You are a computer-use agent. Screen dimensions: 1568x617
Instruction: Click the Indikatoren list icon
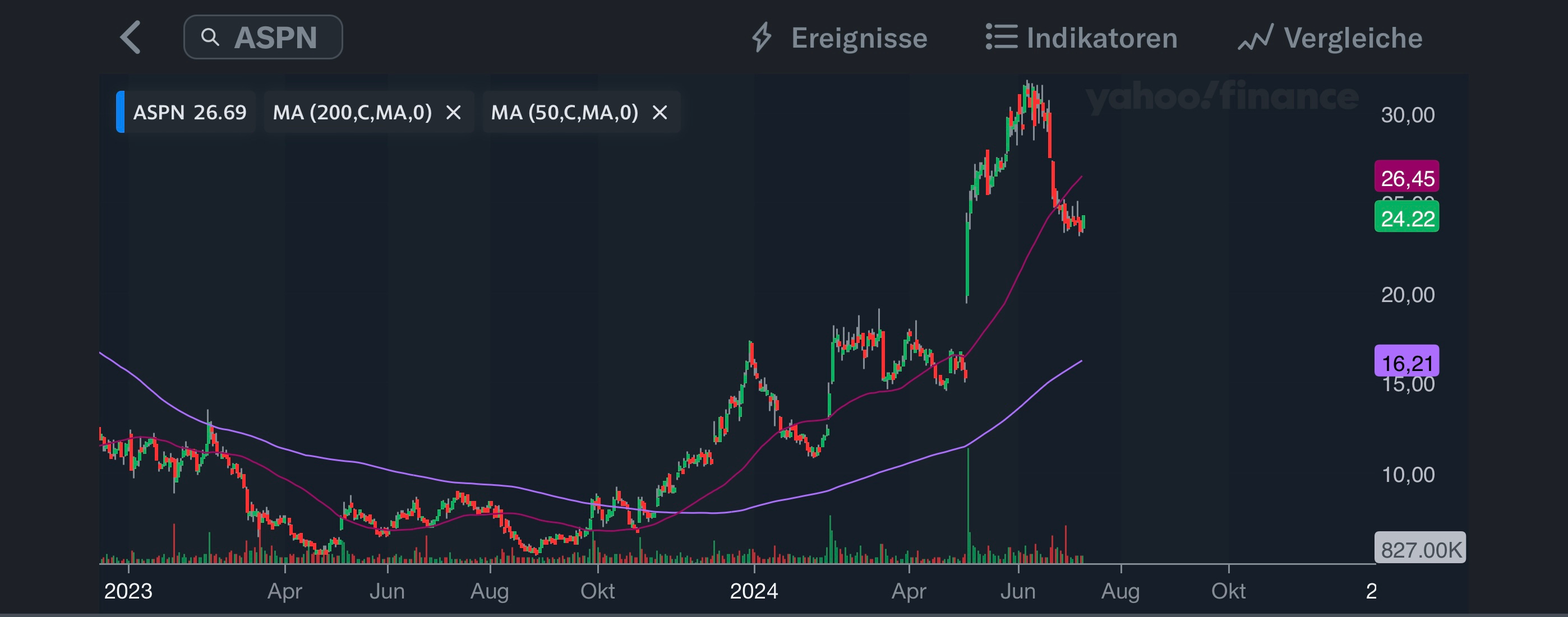pos(1001,37)
